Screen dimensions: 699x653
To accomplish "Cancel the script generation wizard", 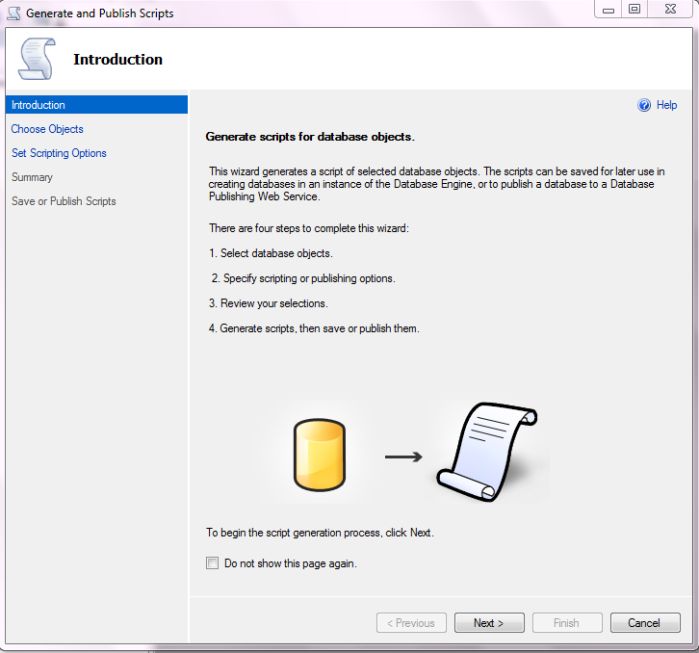I will point(644,623).
